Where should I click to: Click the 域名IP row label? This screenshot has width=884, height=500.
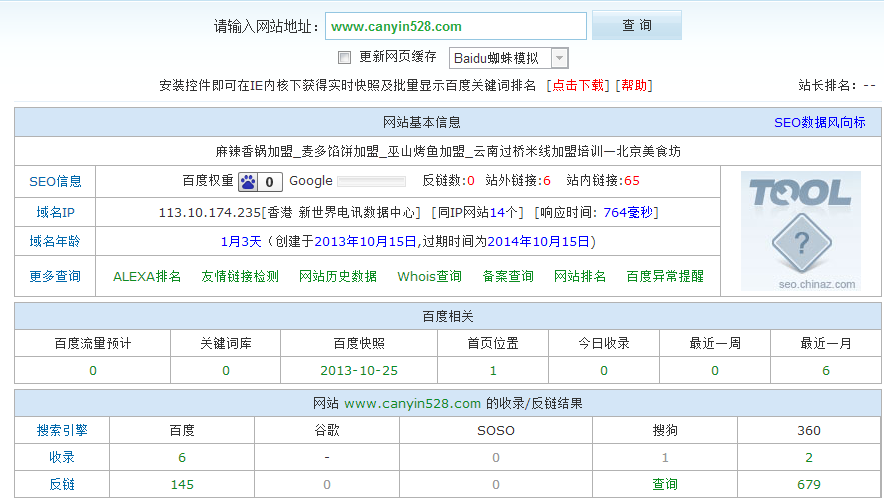[55, 213]
